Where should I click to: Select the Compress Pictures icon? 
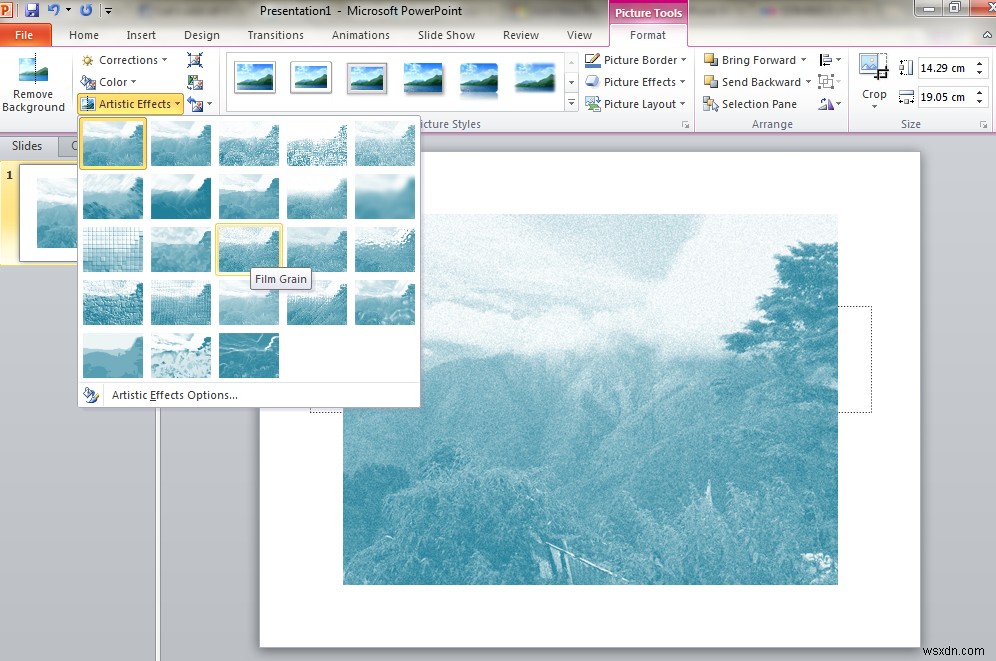(196, 60)
